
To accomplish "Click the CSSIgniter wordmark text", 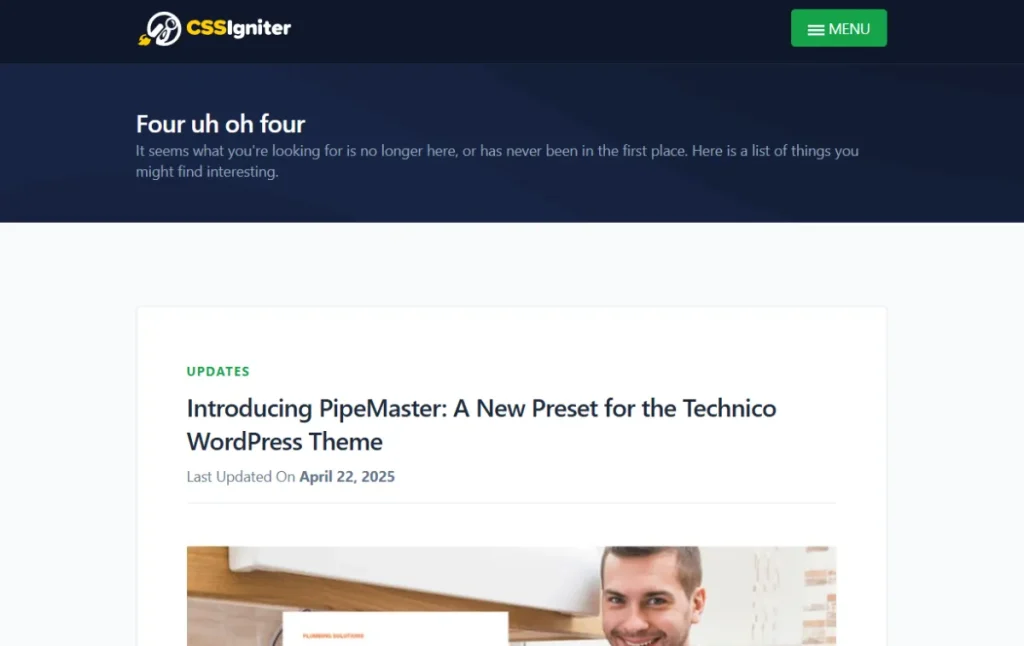I will pos(238,28).
